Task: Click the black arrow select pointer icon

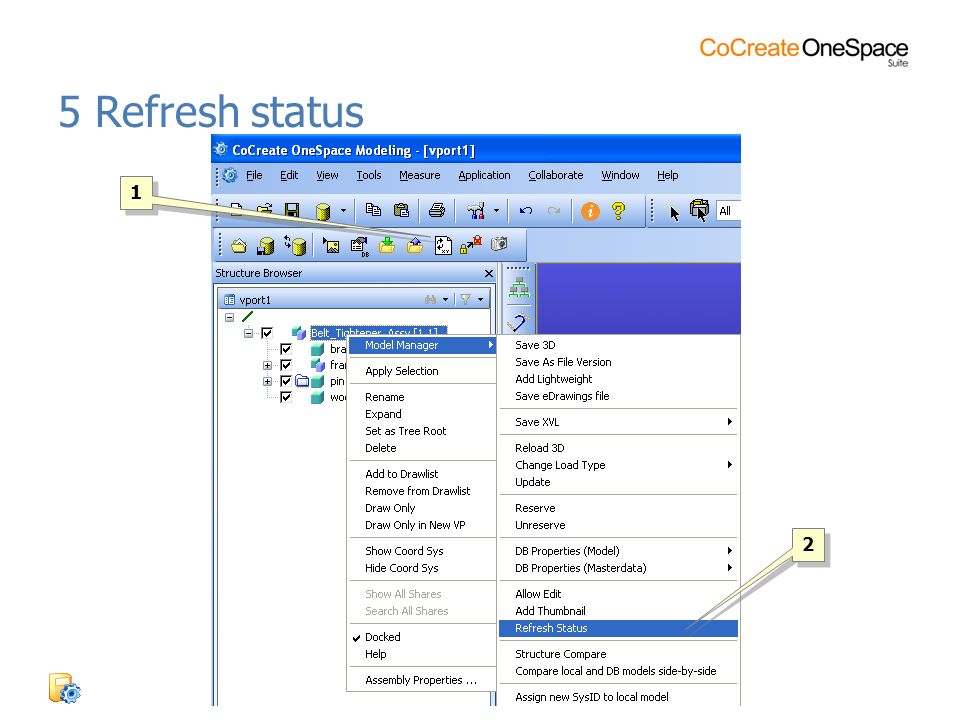Action: pyautogui.click(x=673, y=213)
